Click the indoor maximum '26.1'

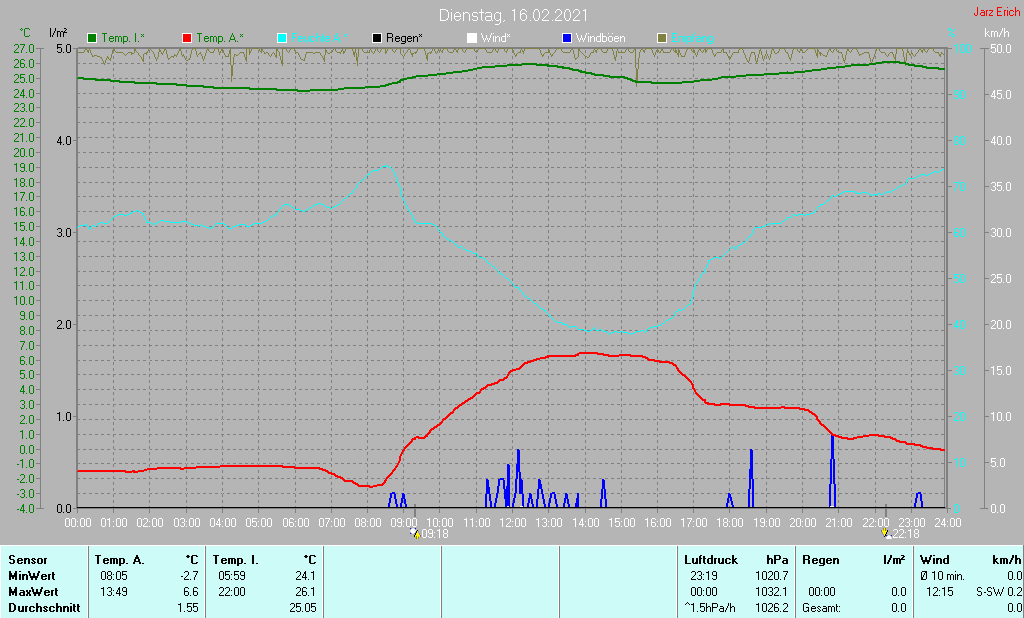coord(305,592)
